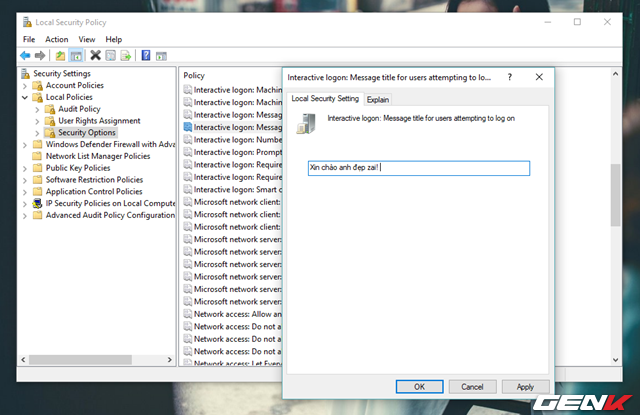The height and width of the screenshot is (415, 640).
Task: Expand the Public Key Policies node
Action: pos(25,169)
